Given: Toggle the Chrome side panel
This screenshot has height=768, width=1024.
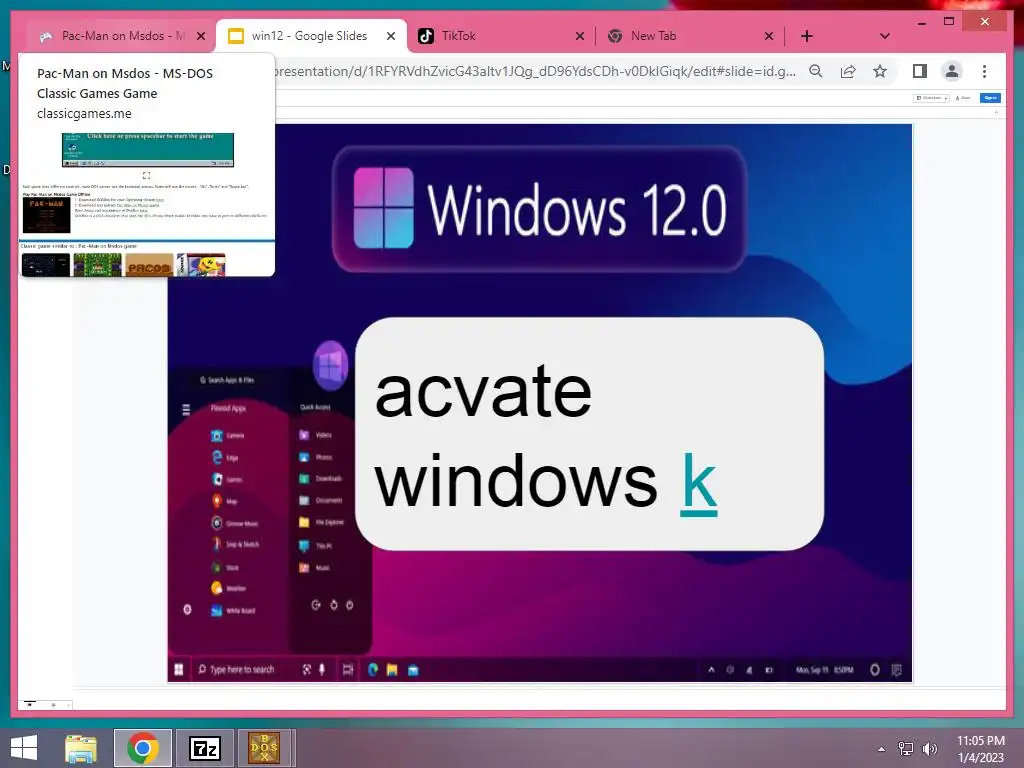Looking at the screenshot, I should pos(920,71).
